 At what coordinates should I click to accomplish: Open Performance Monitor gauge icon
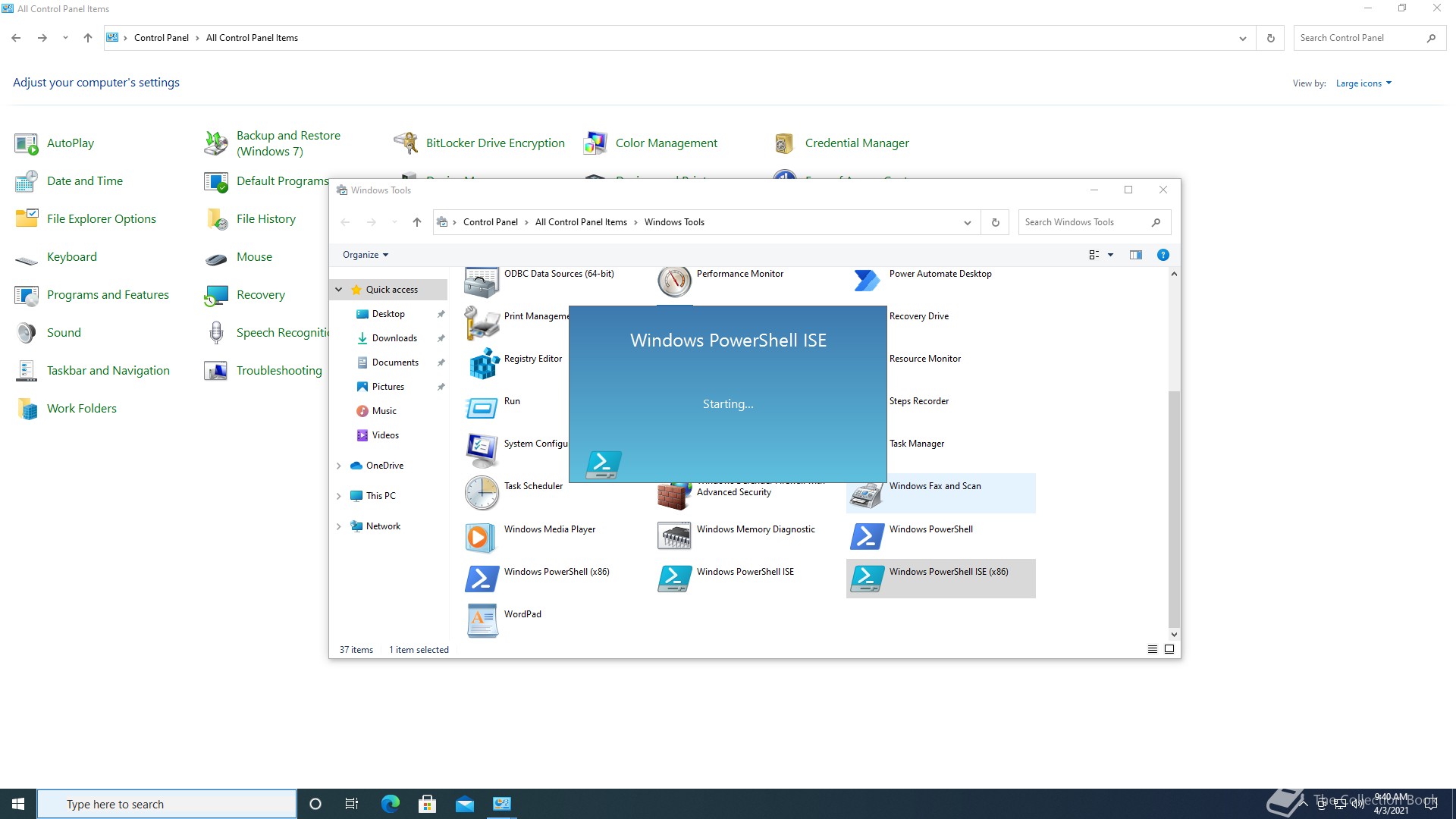pos(674,282)
